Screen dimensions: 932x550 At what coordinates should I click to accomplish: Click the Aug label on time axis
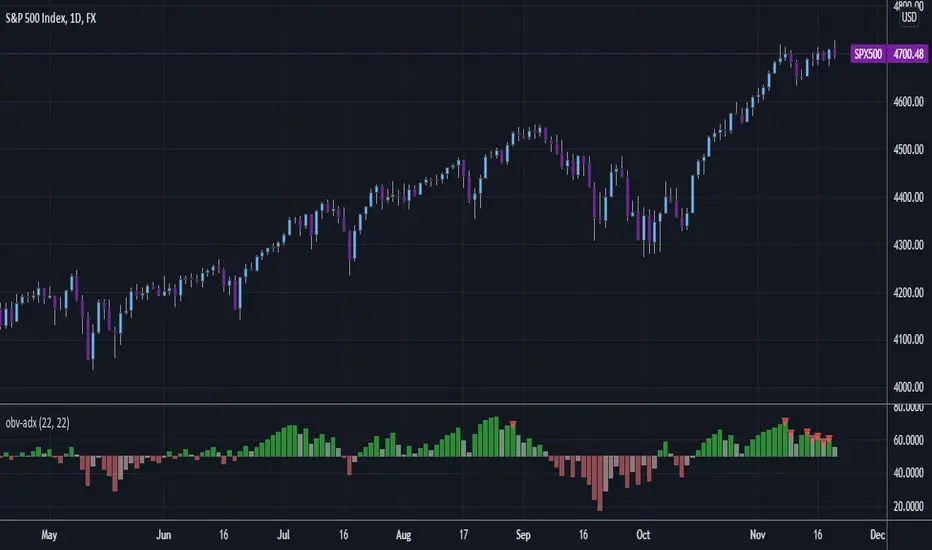point(404,535)
